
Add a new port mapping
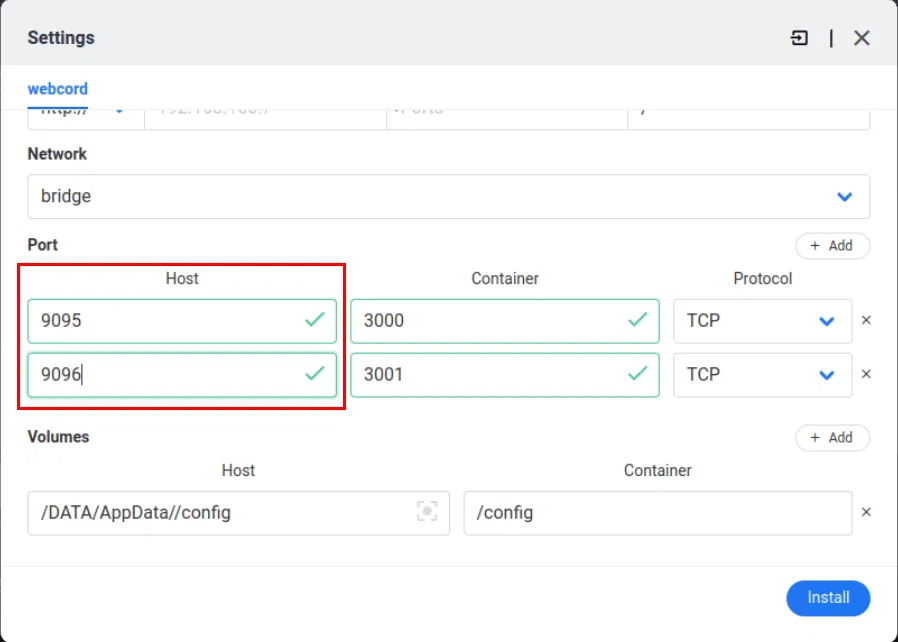(x=832, y=245)
